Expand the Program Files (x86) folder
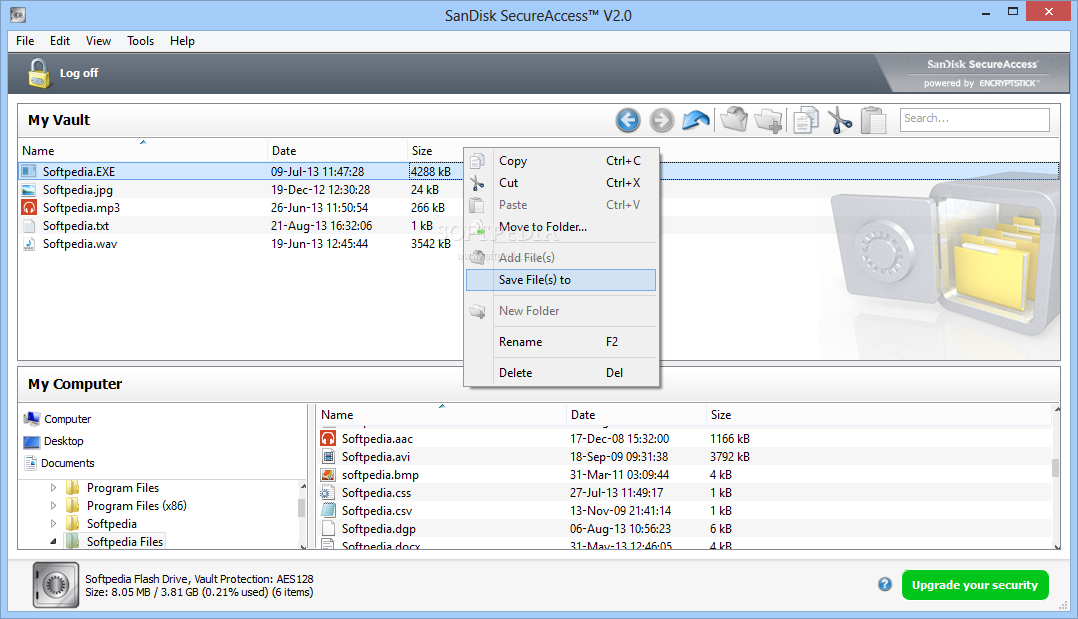The height and width of the screenshot is (619, 1078). (x=54, y=506)
